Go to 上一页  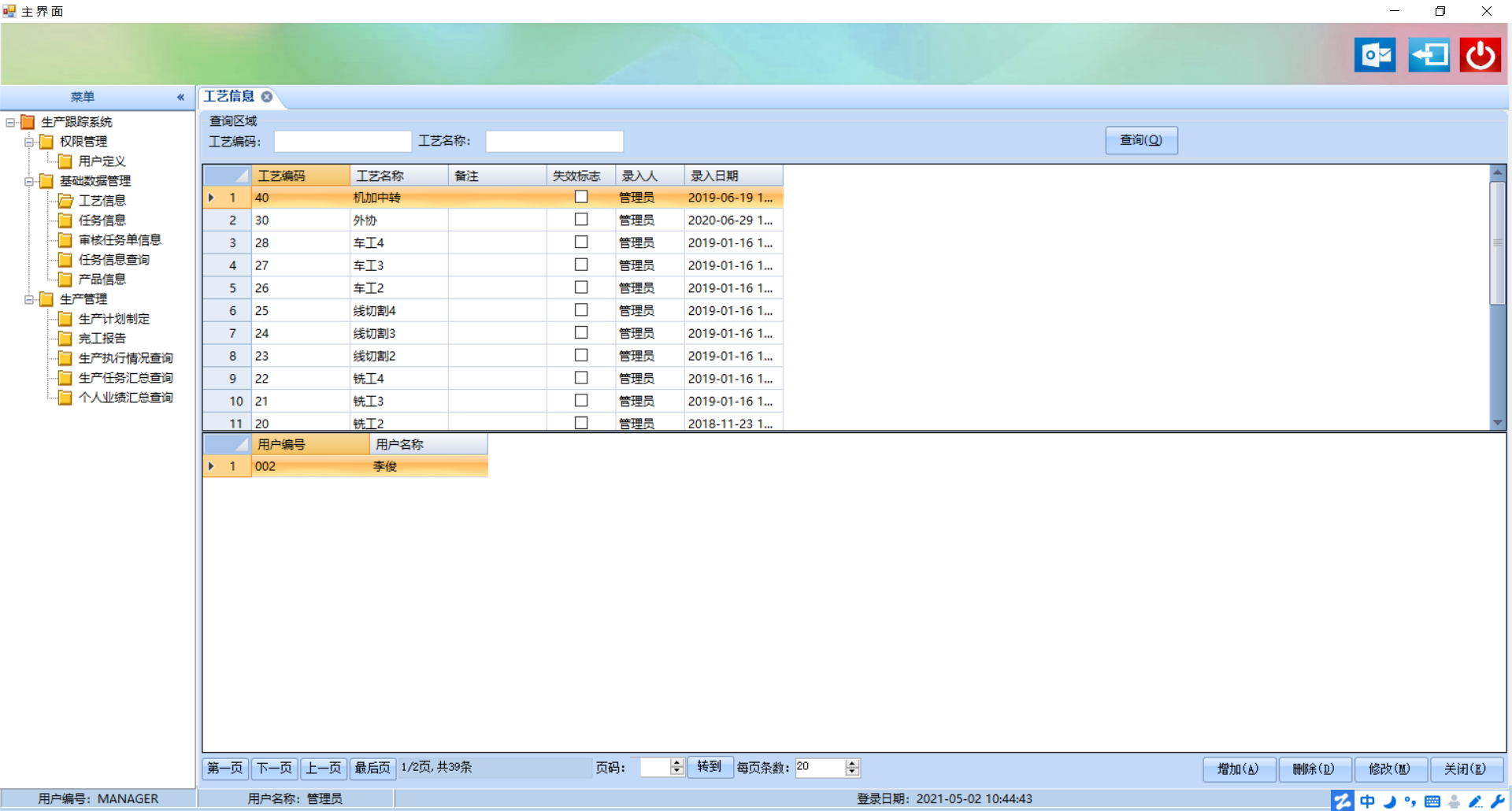[323, 768]
